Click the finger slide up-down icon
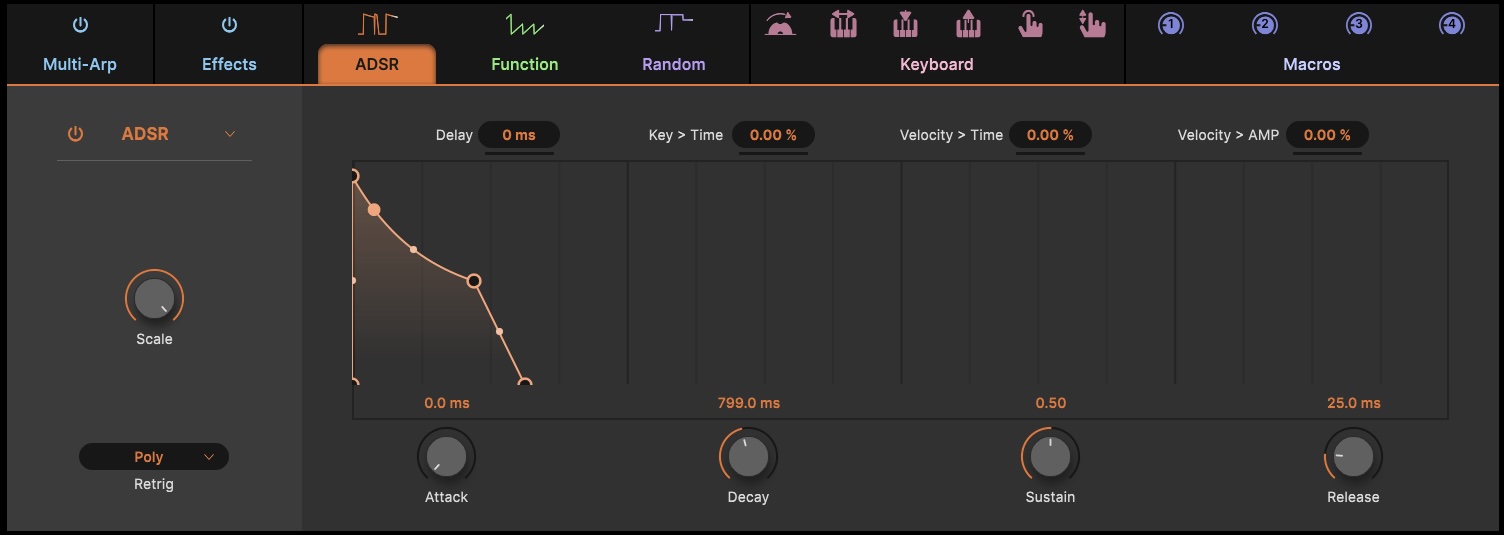Image resolution: width=1504 pixels, height=535 pixels. click(x=1092, y=23)
